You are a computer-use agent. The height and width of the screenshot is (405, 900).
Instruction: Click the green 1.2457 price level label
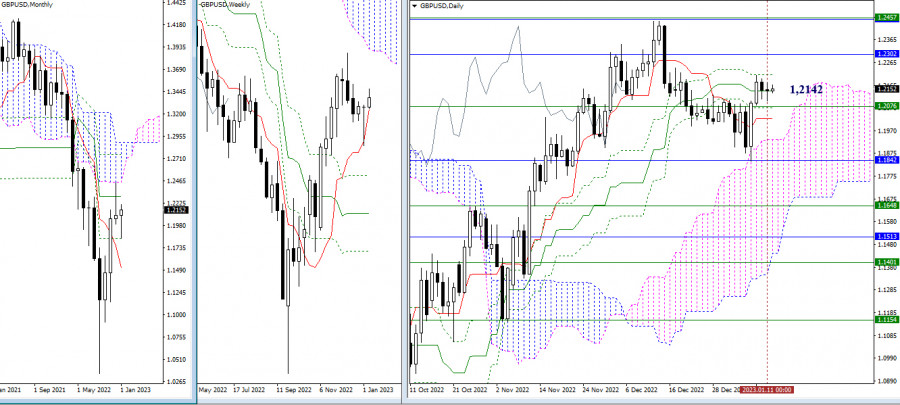pyautogui.click(x=886, y=18)
